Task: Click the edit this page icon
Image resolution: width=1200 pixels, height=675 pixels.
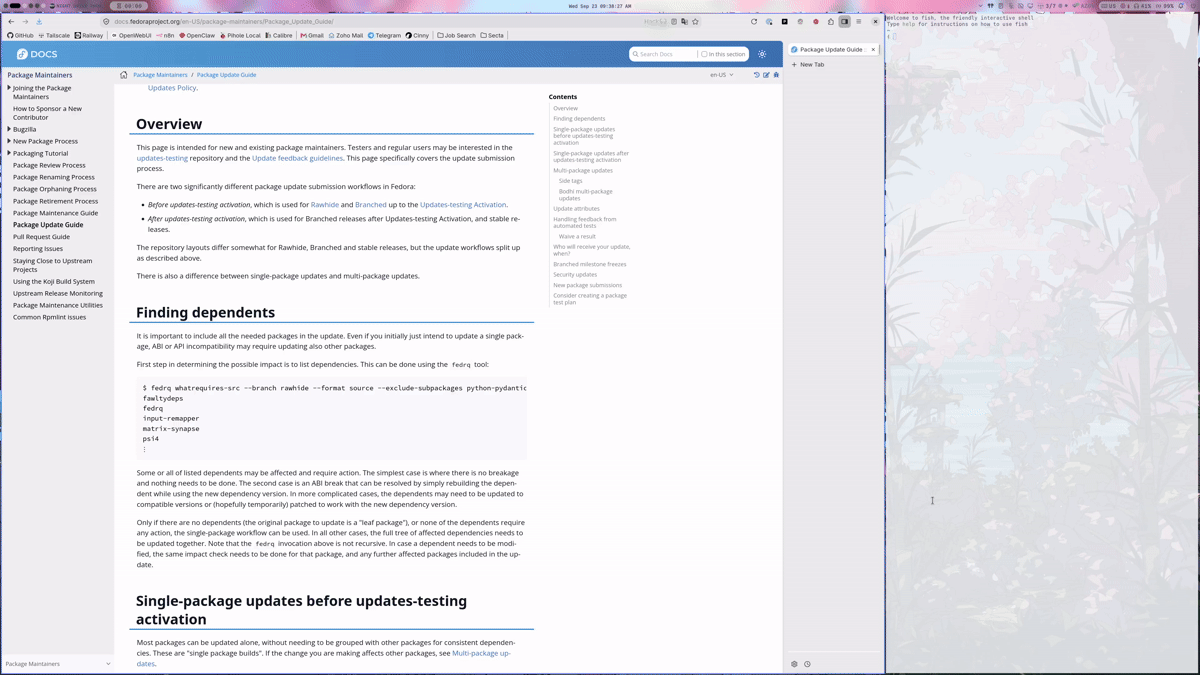Action: (766, 75)
